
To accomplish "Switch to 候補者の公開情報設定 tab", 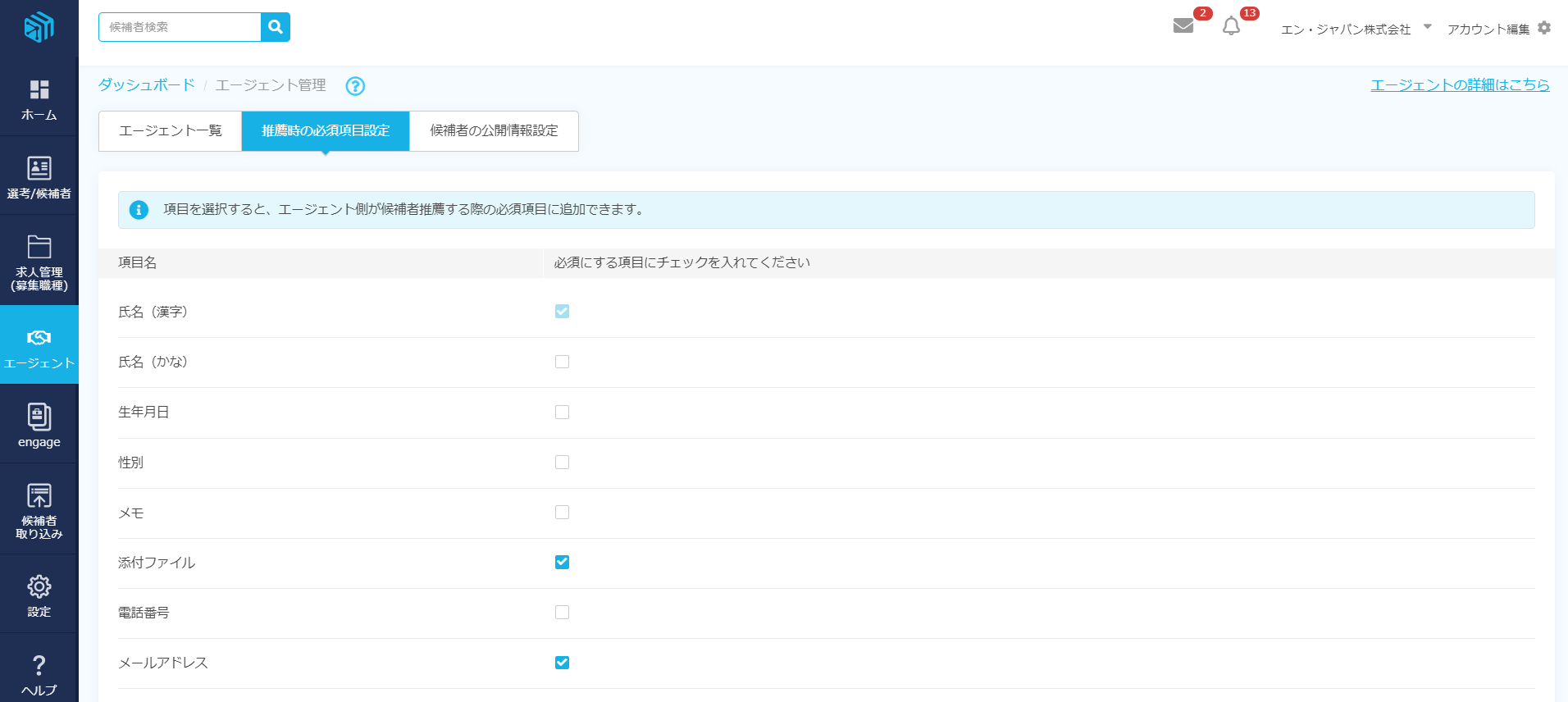I will click(x=494, y=131).
